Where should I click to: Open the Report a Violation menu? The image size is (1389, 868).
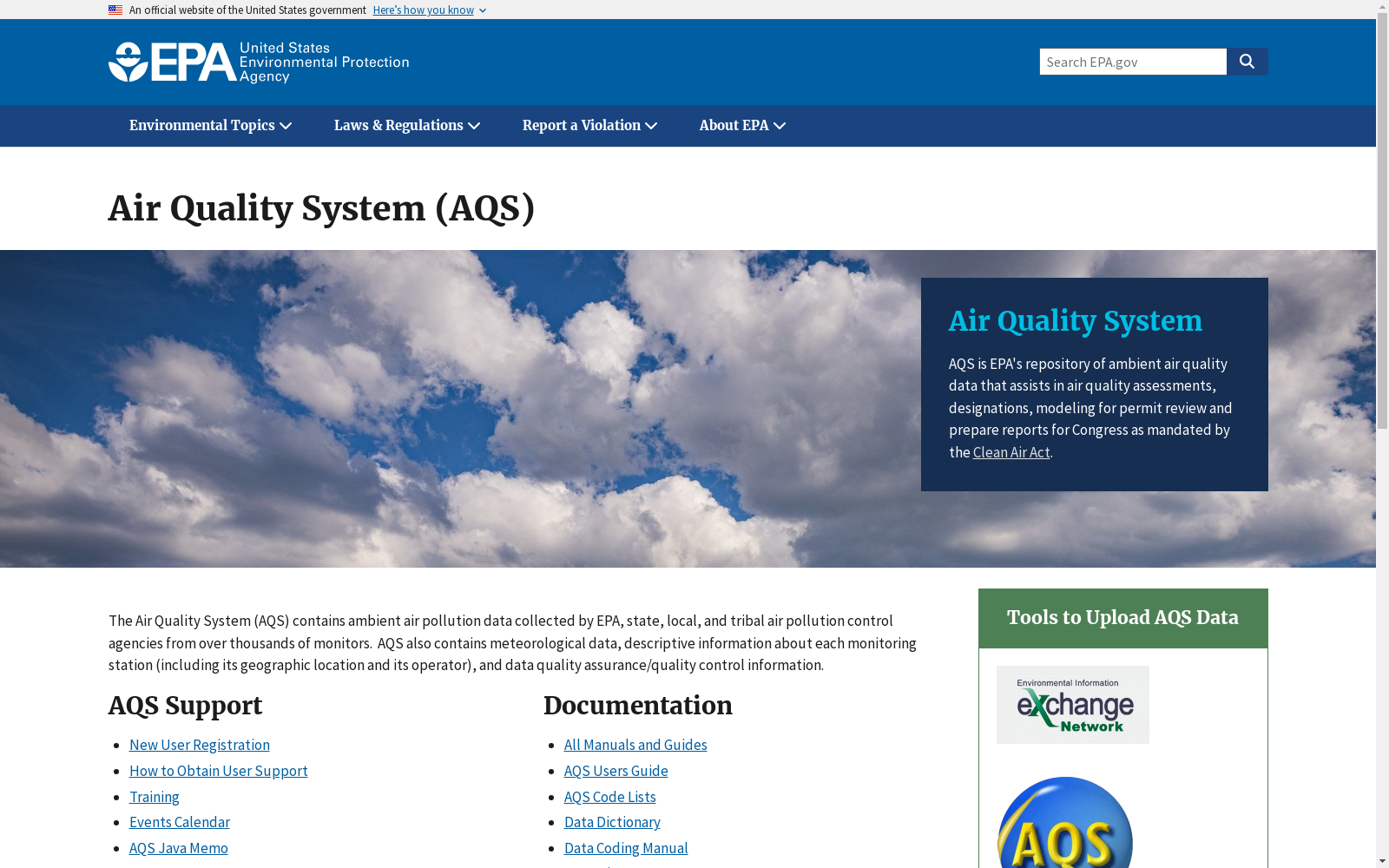(590, 126)
